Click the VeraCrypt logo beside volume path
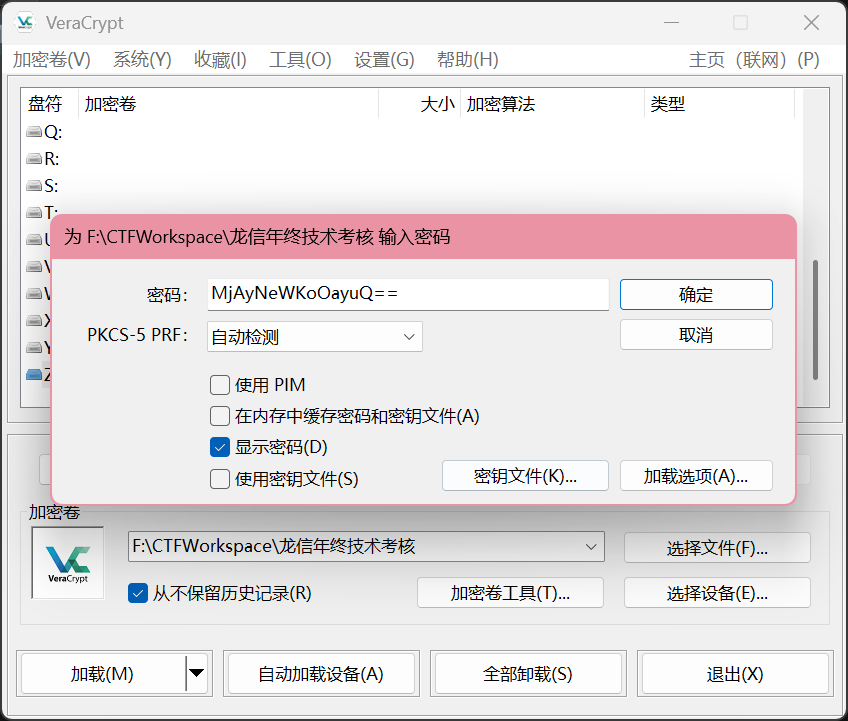The width and height of the screenshot is (848, 721). (68, 563)
